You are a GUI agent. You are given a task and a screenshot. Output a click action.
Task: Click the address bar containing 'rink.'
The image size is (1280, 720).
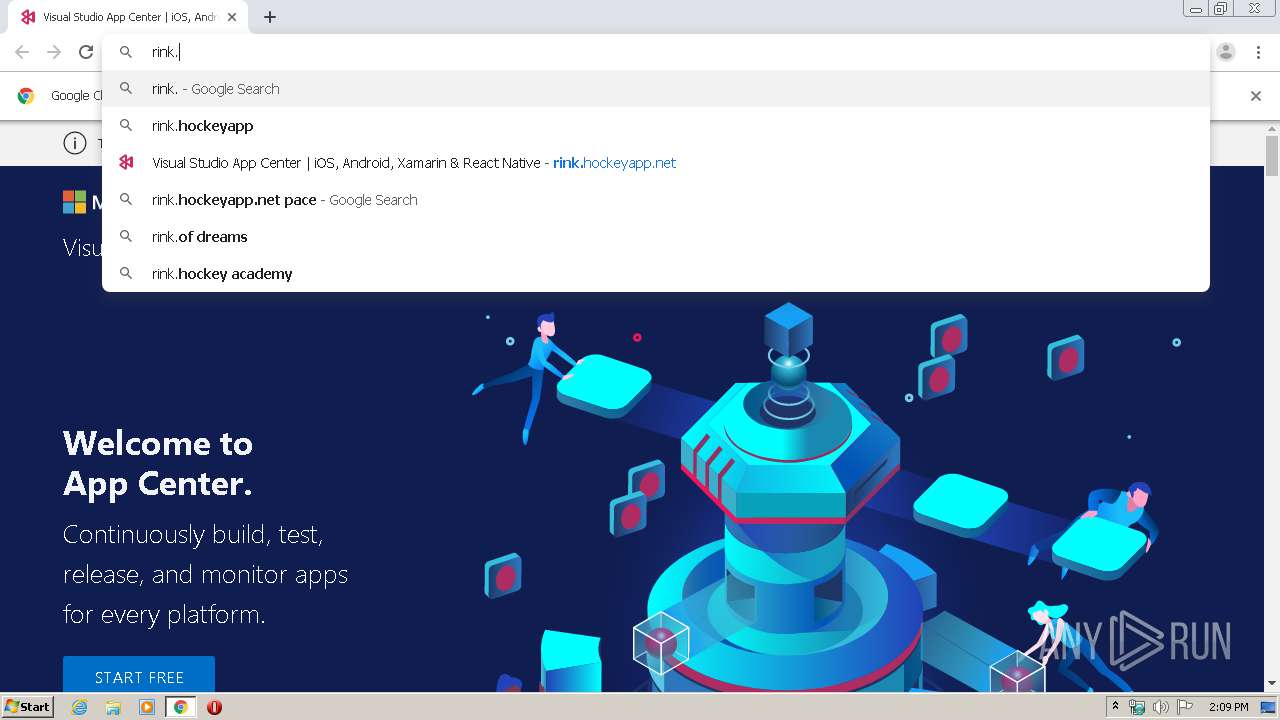[x=656, y=52]
